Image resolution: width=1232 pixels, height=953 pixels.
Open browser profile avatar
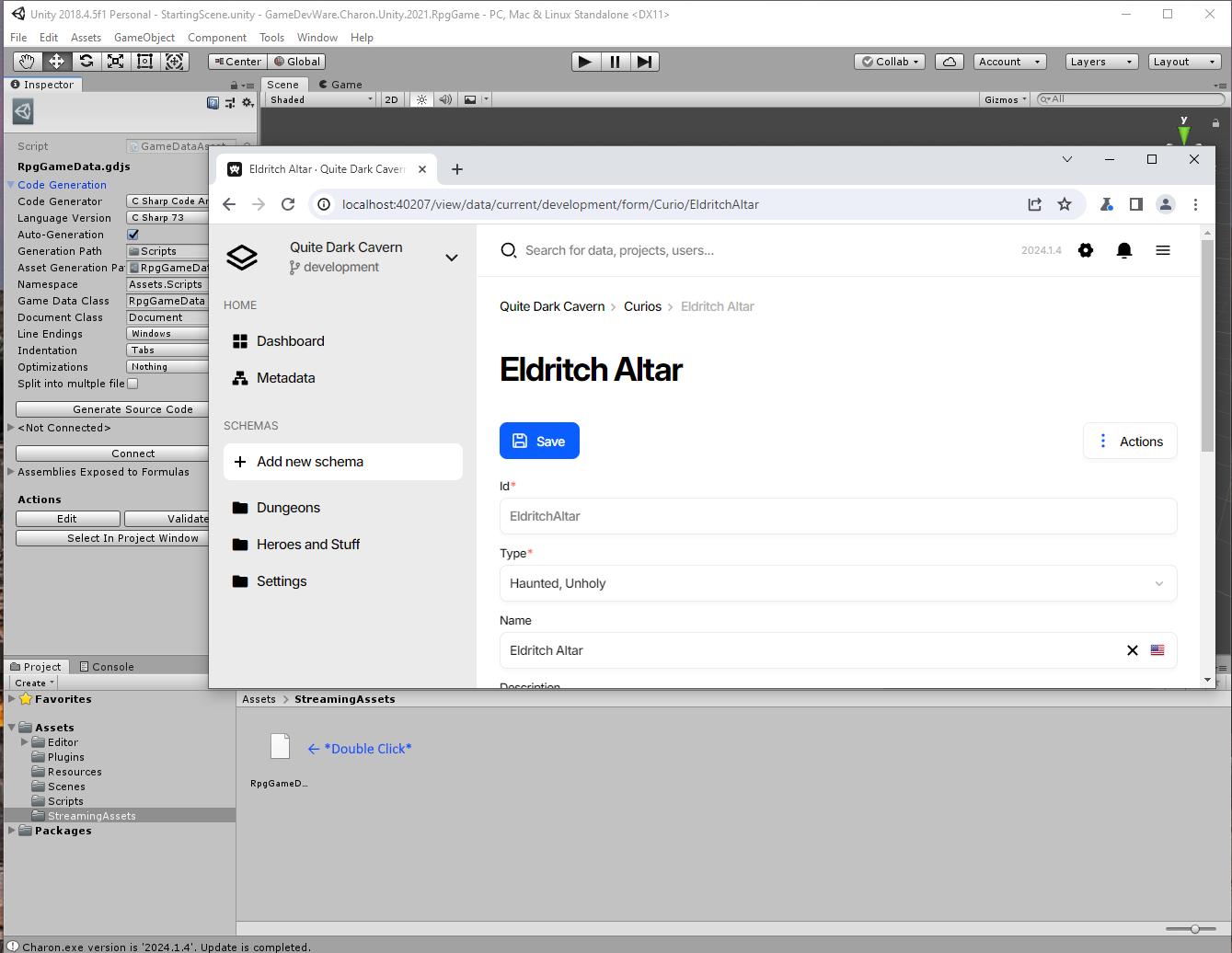[x=1166, y=204]
